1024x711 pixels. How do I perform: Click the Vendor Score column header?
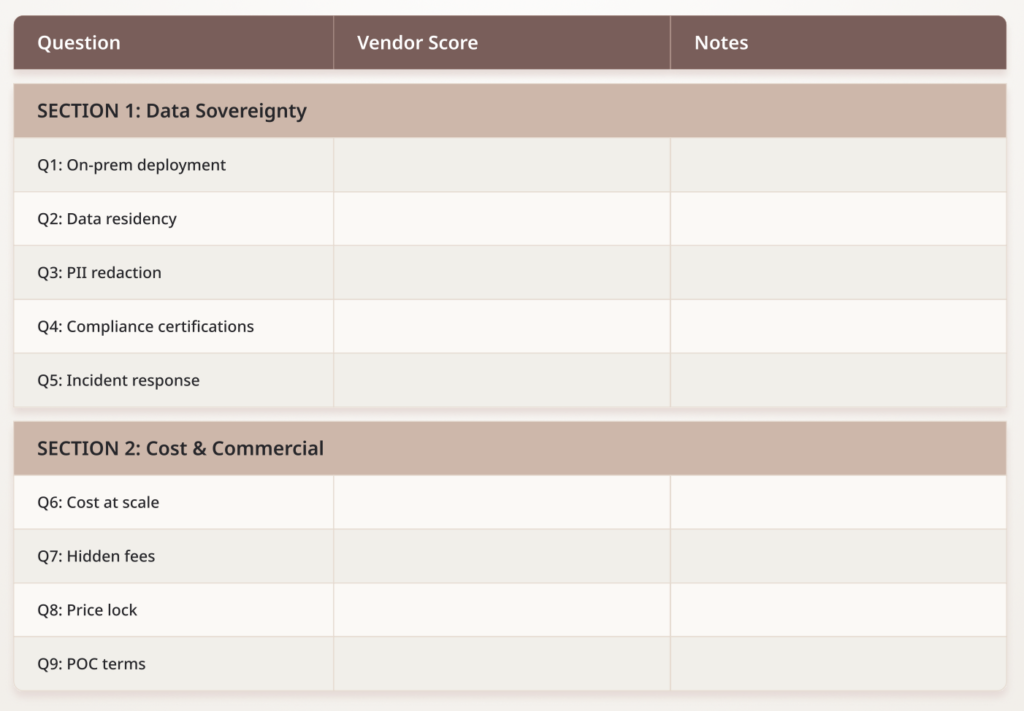(417, 43)
